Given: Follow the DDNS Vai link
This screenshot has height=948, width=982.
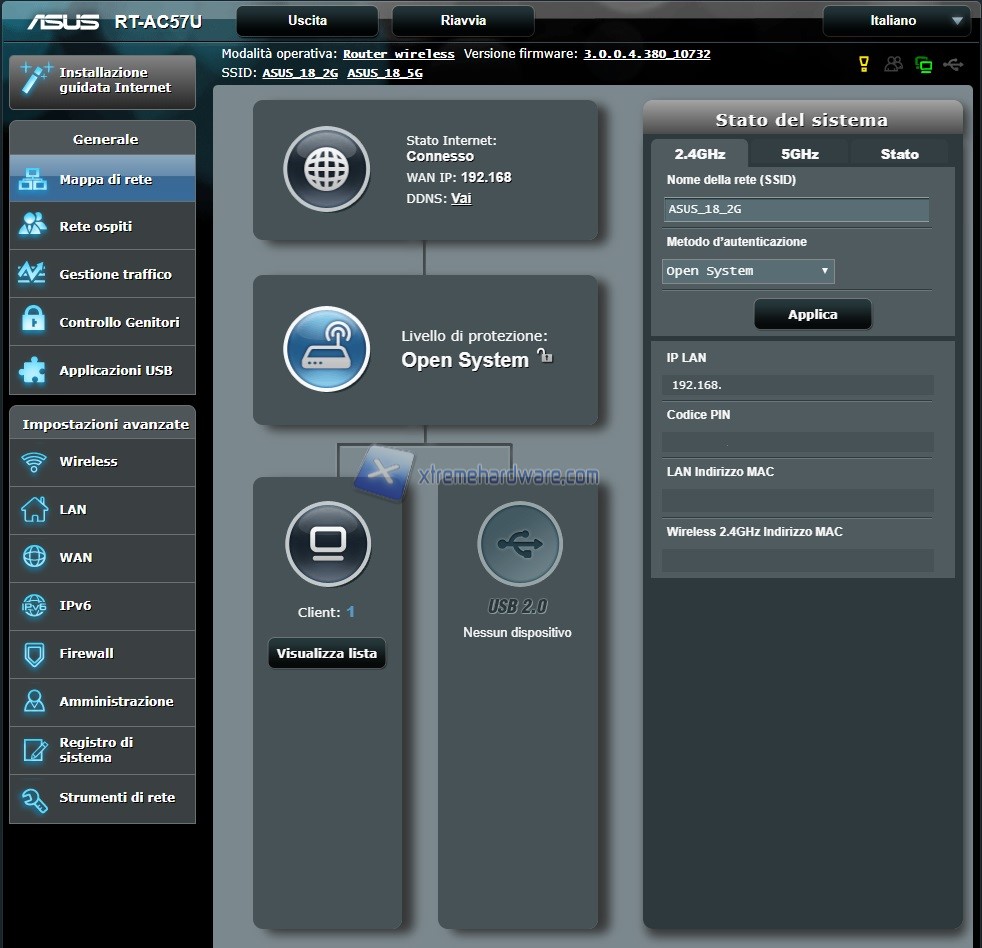Looking at the screenshot, I should pos(461,198).
